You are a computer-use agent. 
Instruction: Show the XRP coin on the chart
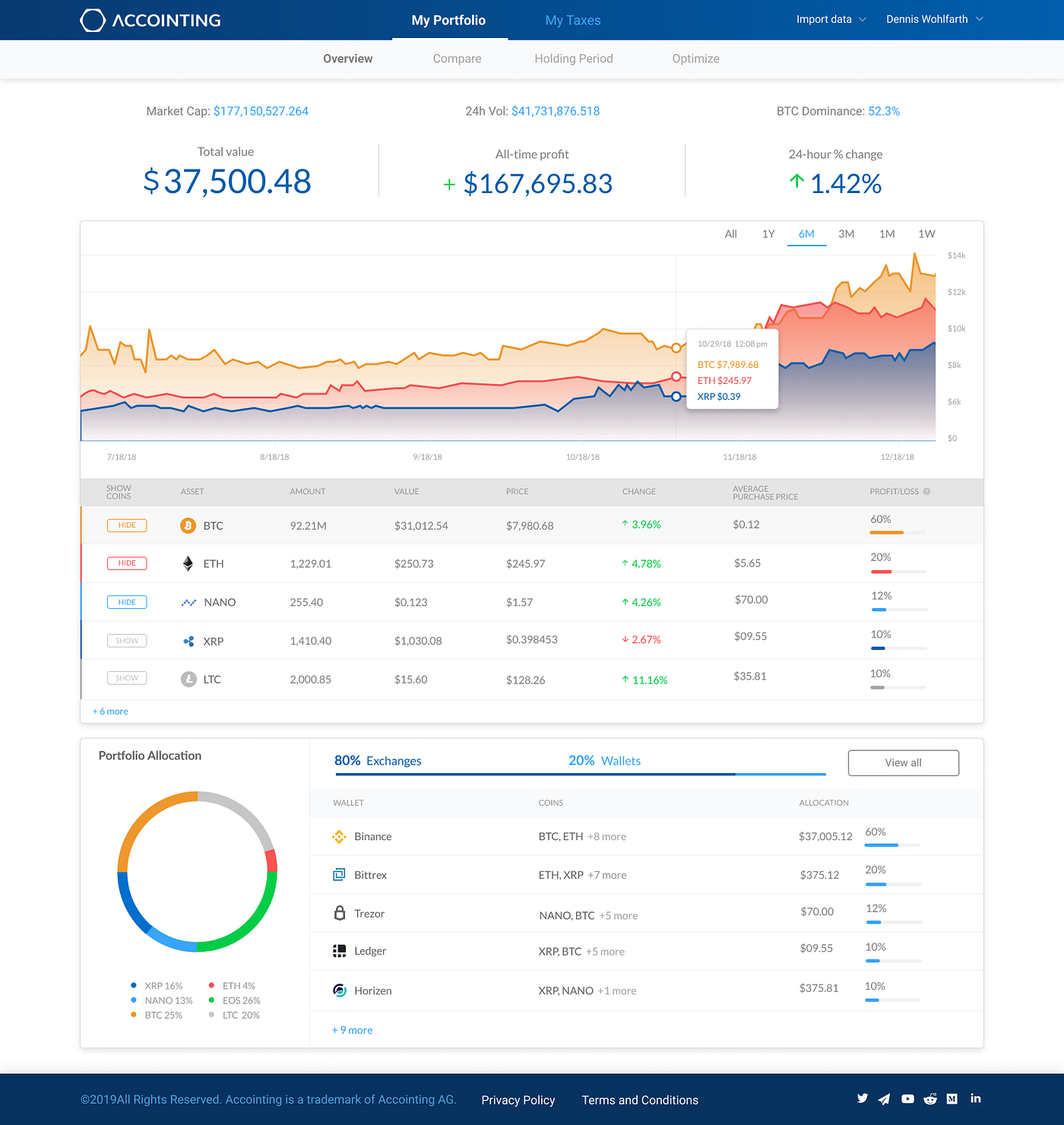[x=127, y=640]
